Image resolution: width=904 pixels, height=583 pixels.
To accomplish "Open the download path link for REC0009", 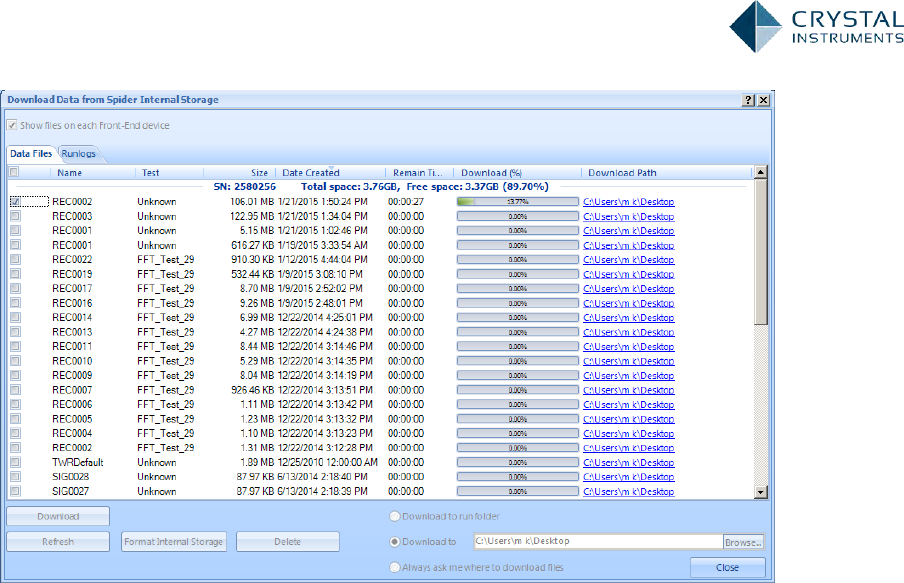I will (x=628, y=375).
